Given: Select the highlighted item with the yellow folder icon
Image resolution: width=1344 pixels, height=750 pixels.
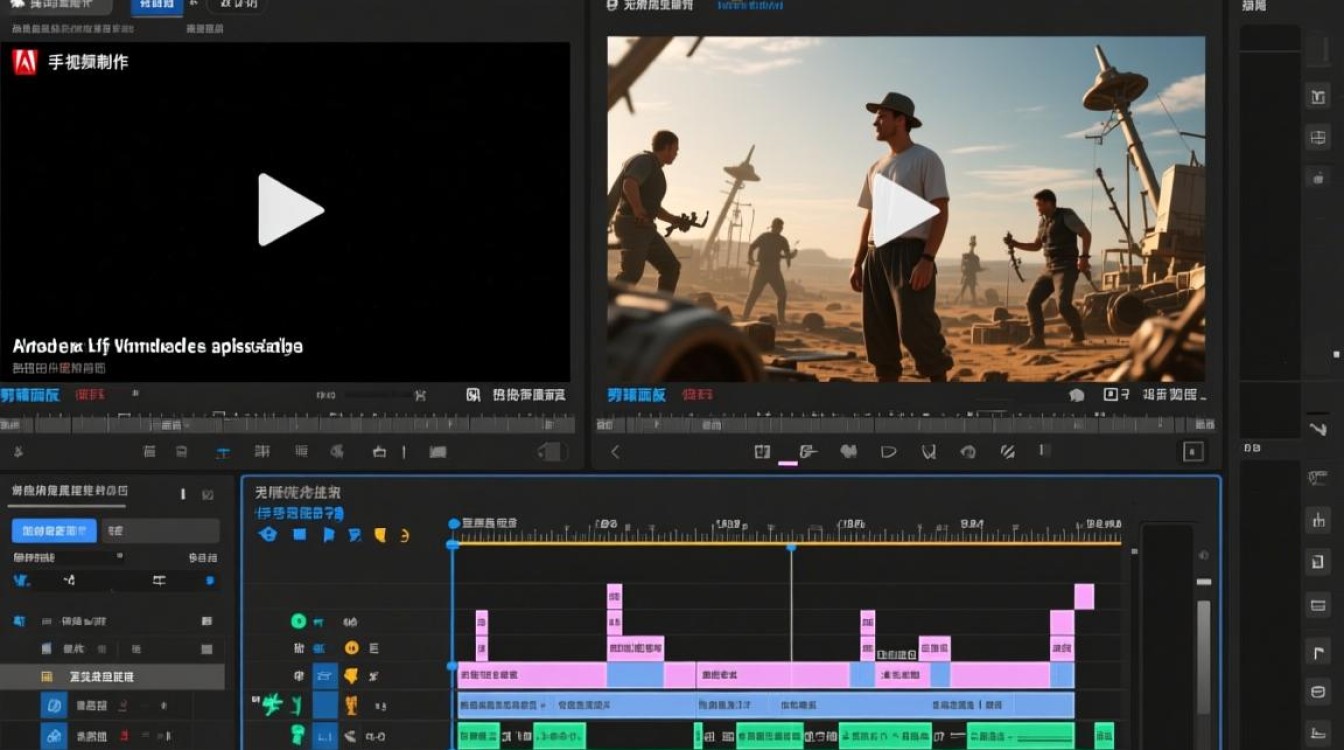Looking at the screenshot, I should (x=100, y=677).
